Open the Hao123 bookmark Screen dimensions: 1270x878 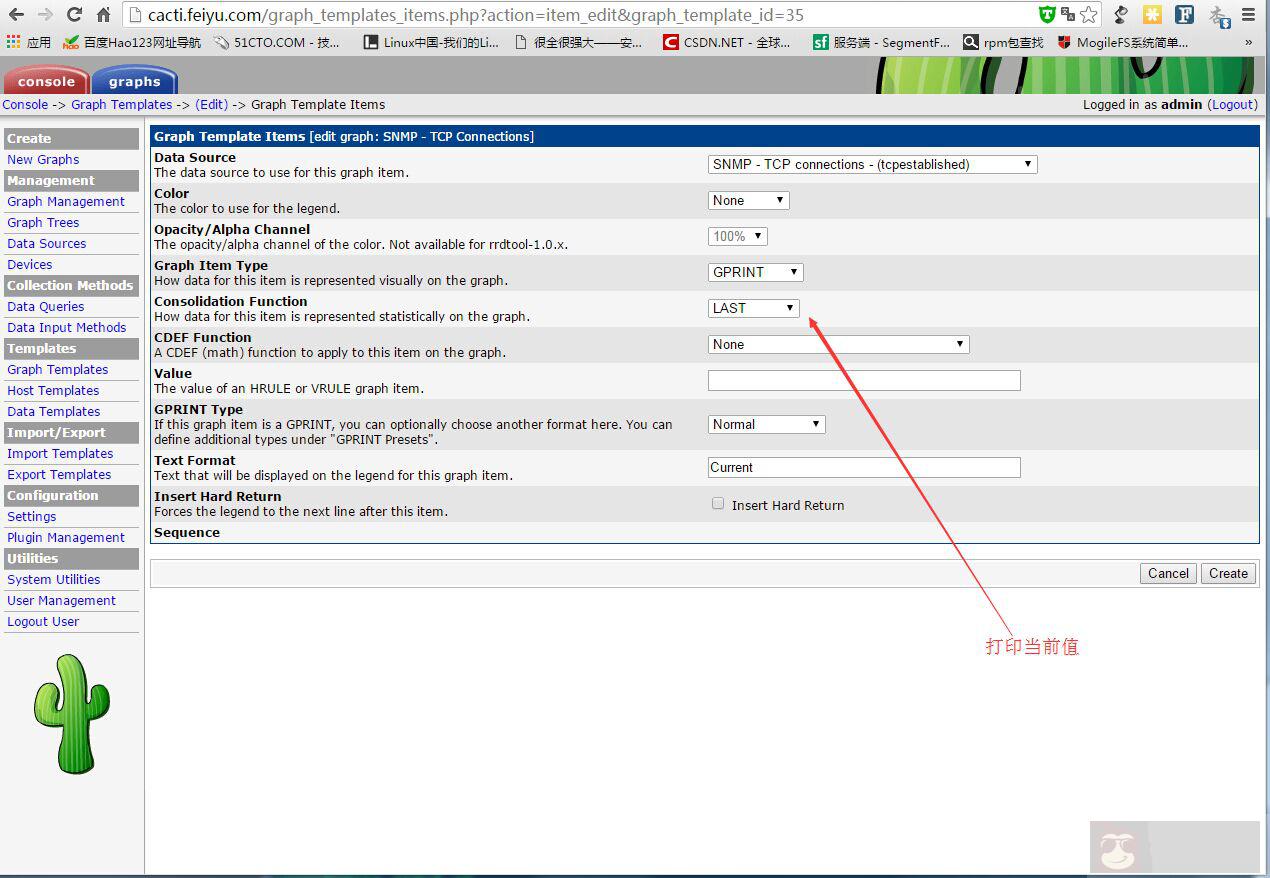(x=132, y=42)
